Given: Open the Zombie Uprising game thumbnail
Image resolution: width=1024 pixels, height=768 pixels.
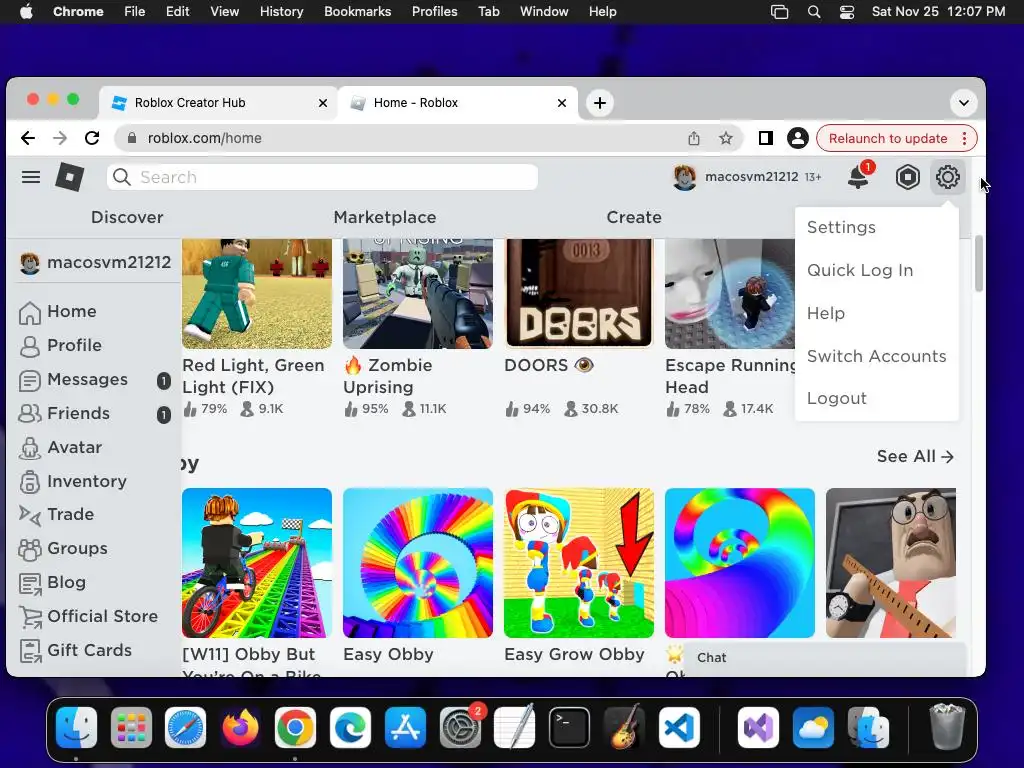Looking at the screenshot, I should point(418,293).
